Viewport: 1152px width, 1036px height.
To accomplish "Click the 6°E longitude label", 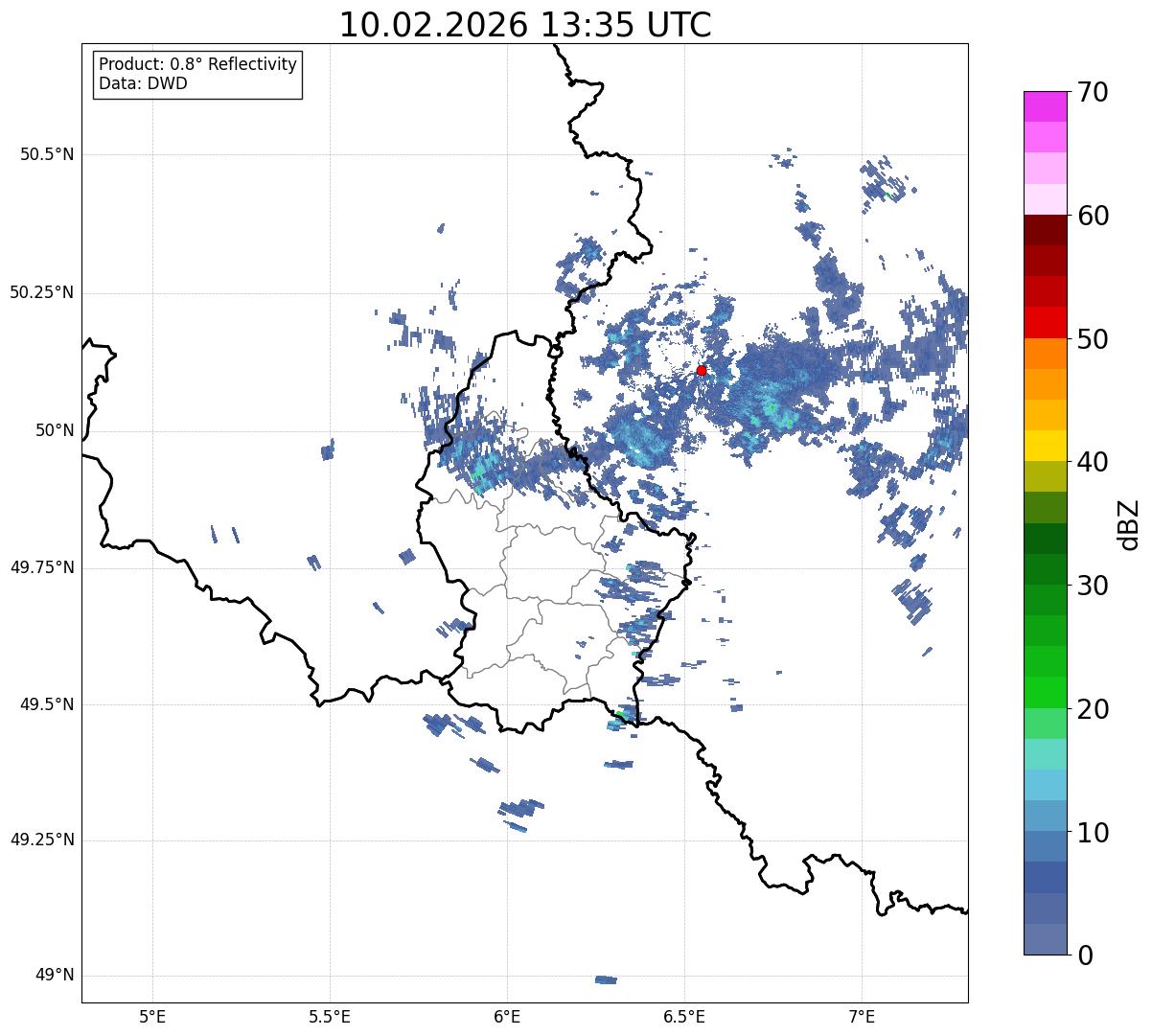I will (x=507, y=1016).
